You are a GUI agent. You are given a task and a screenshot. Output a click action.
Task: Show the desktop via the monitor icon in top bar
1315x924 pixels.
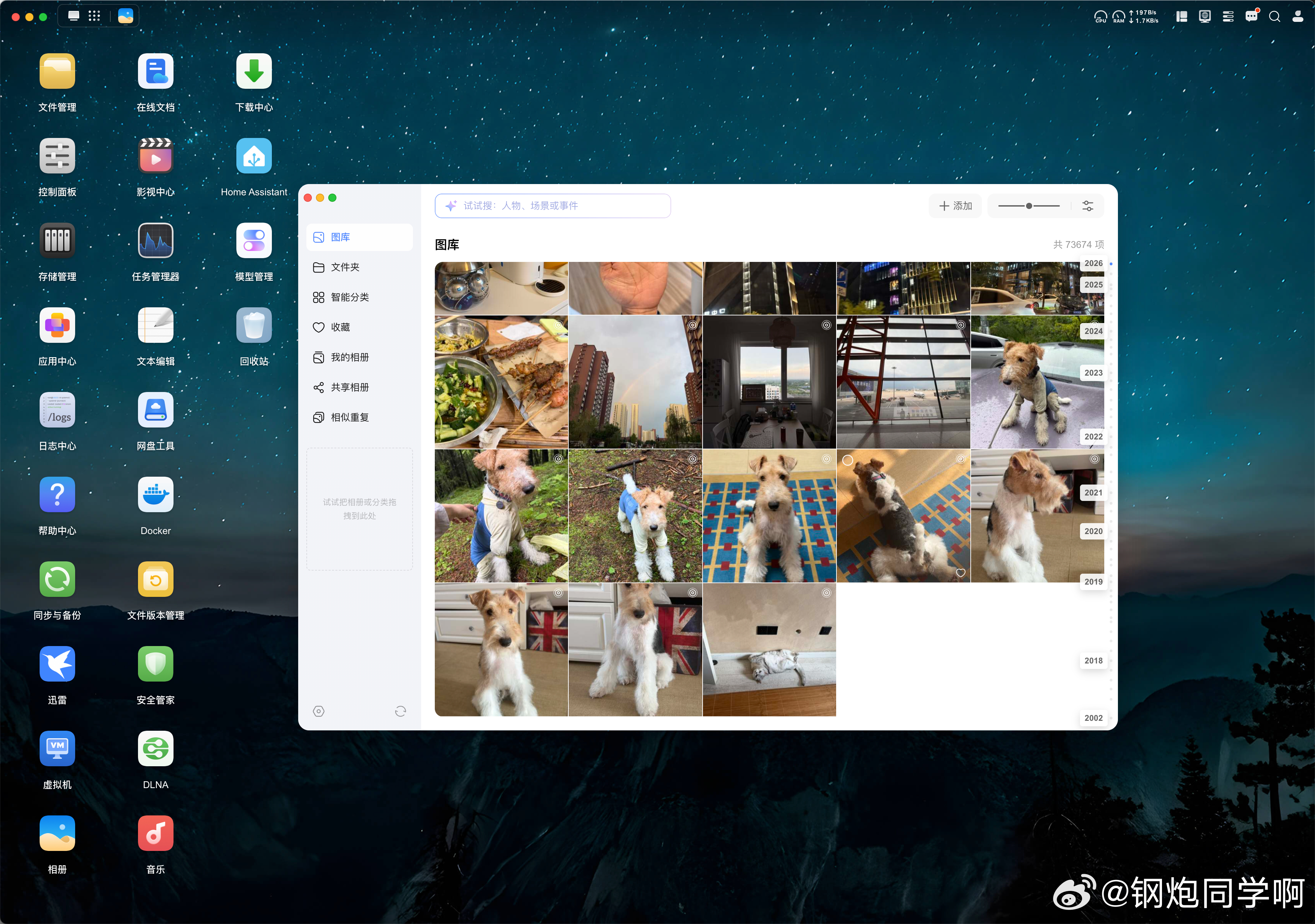coord(74,16)
